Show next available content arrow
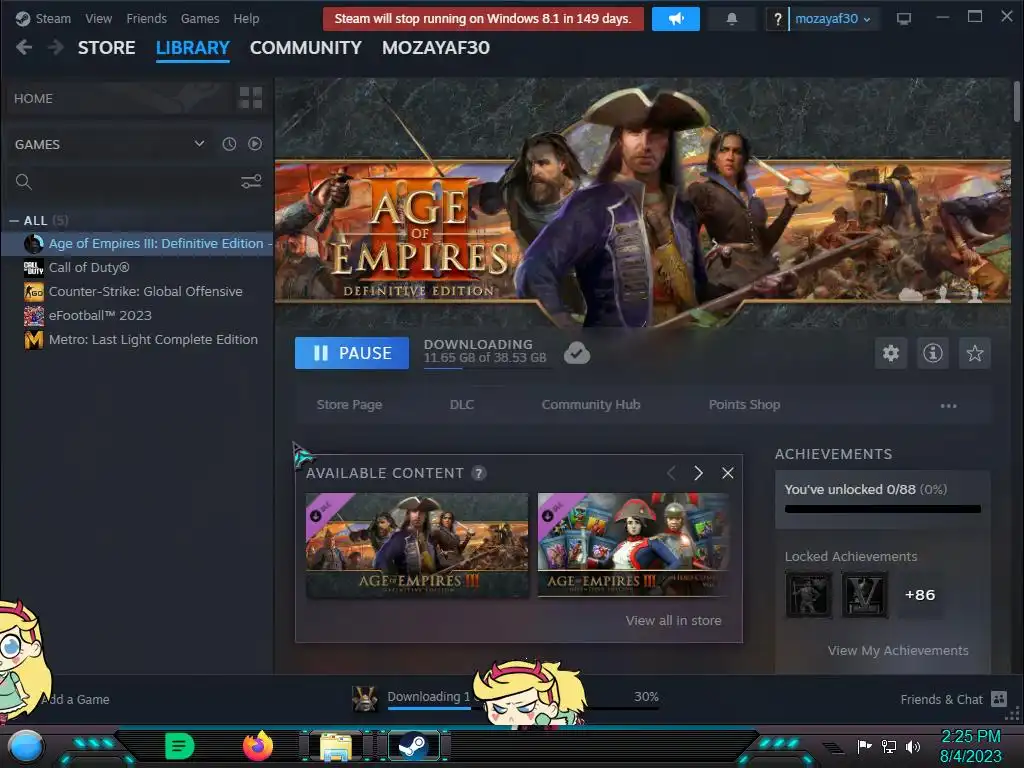The image size is (1024, 768). (698, 473)
